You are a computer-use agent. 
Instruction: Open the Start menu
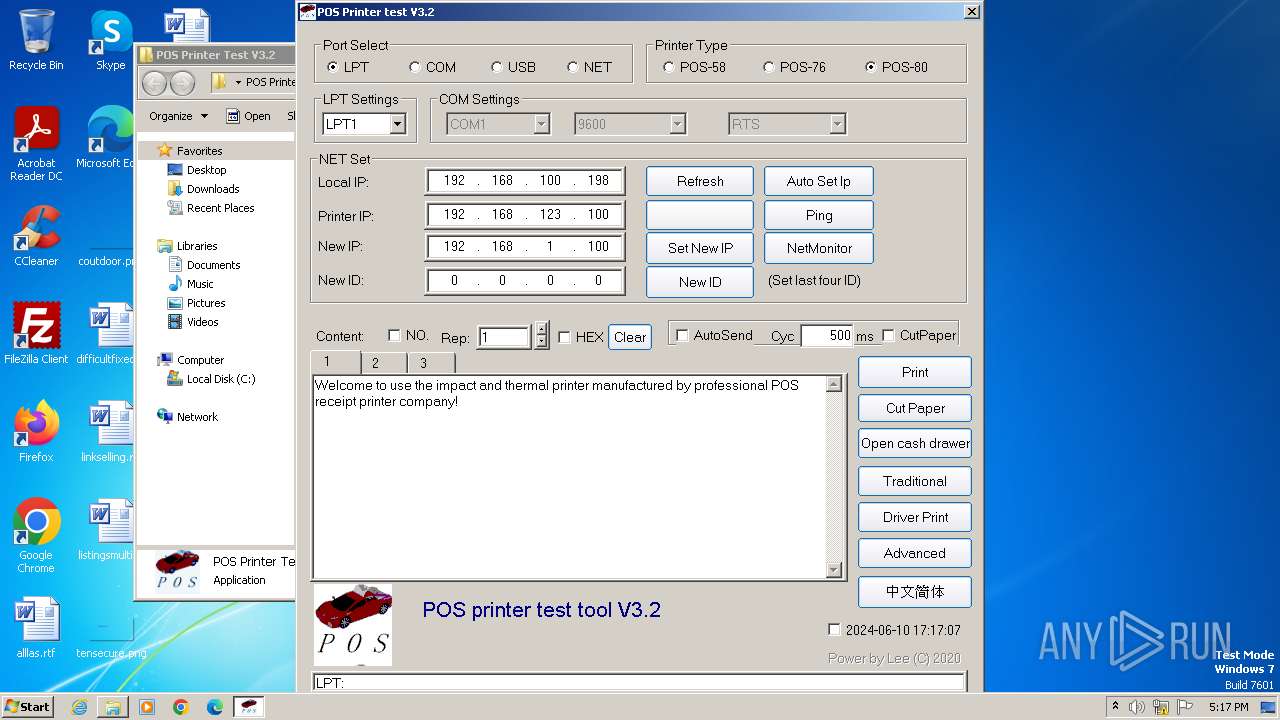(28, 707)
